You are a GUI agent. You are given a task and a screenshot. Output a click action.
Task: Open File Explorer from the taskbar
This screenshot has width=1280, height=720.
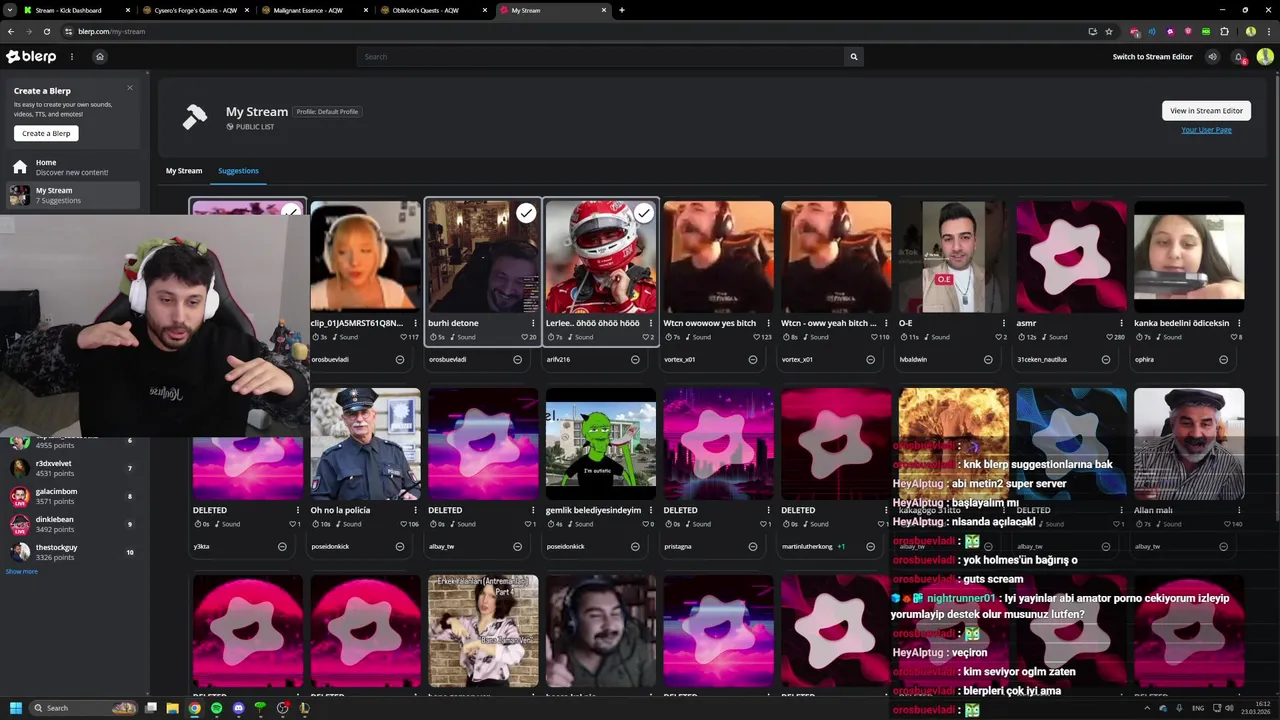pyautogui.click(x=172, y=708)
